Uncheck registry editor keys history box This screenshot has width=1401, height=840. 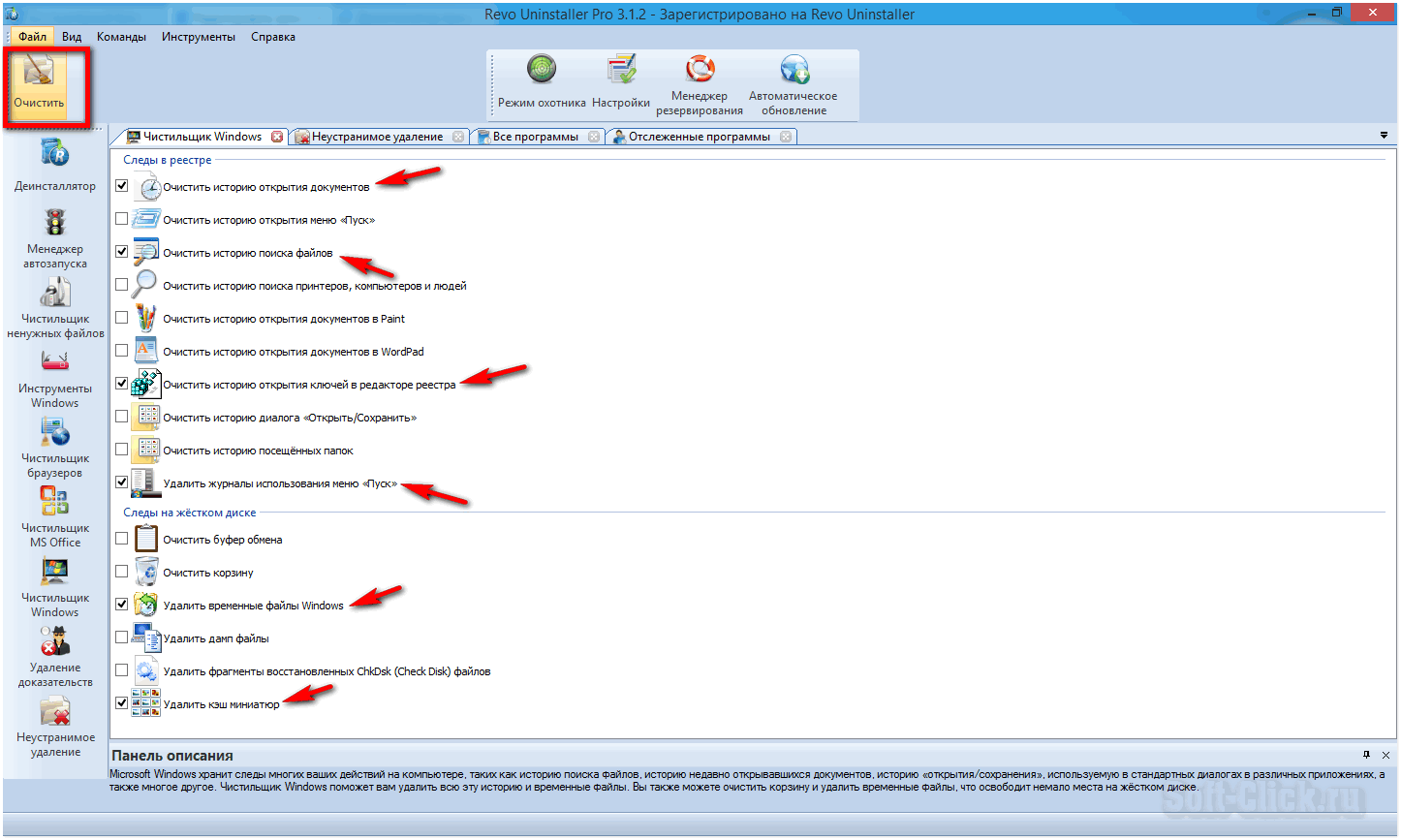[x=121, y=383]
